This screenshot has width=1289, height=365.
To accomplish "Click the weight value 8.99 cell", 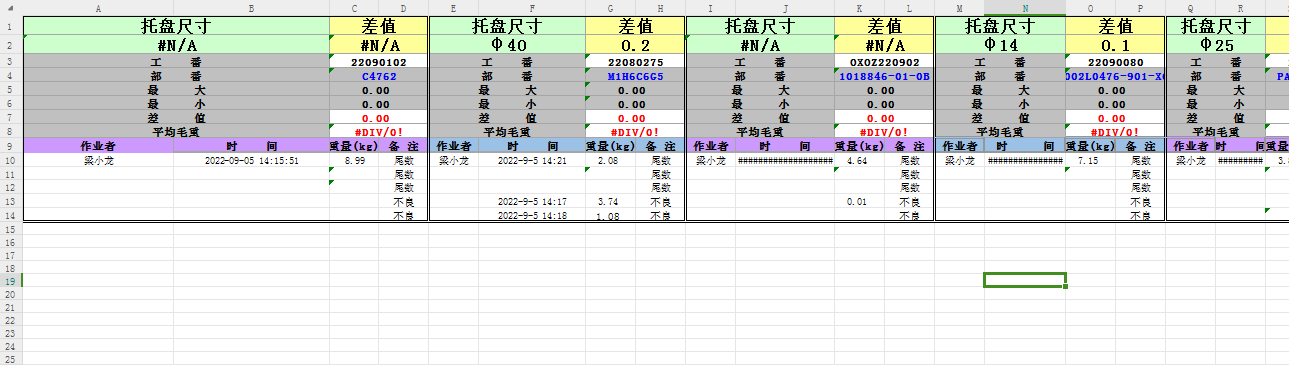I will tap(354, 160).
